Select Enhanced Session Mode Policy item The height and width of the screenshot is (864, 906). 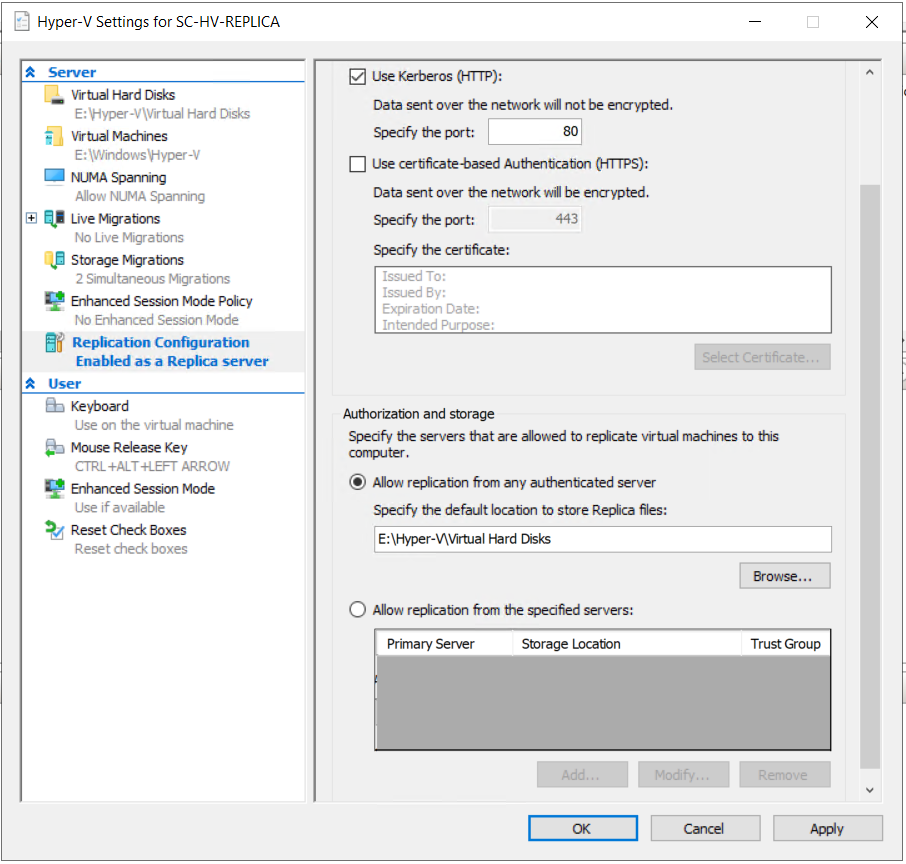pyautogui.click(x=162, y=301)
